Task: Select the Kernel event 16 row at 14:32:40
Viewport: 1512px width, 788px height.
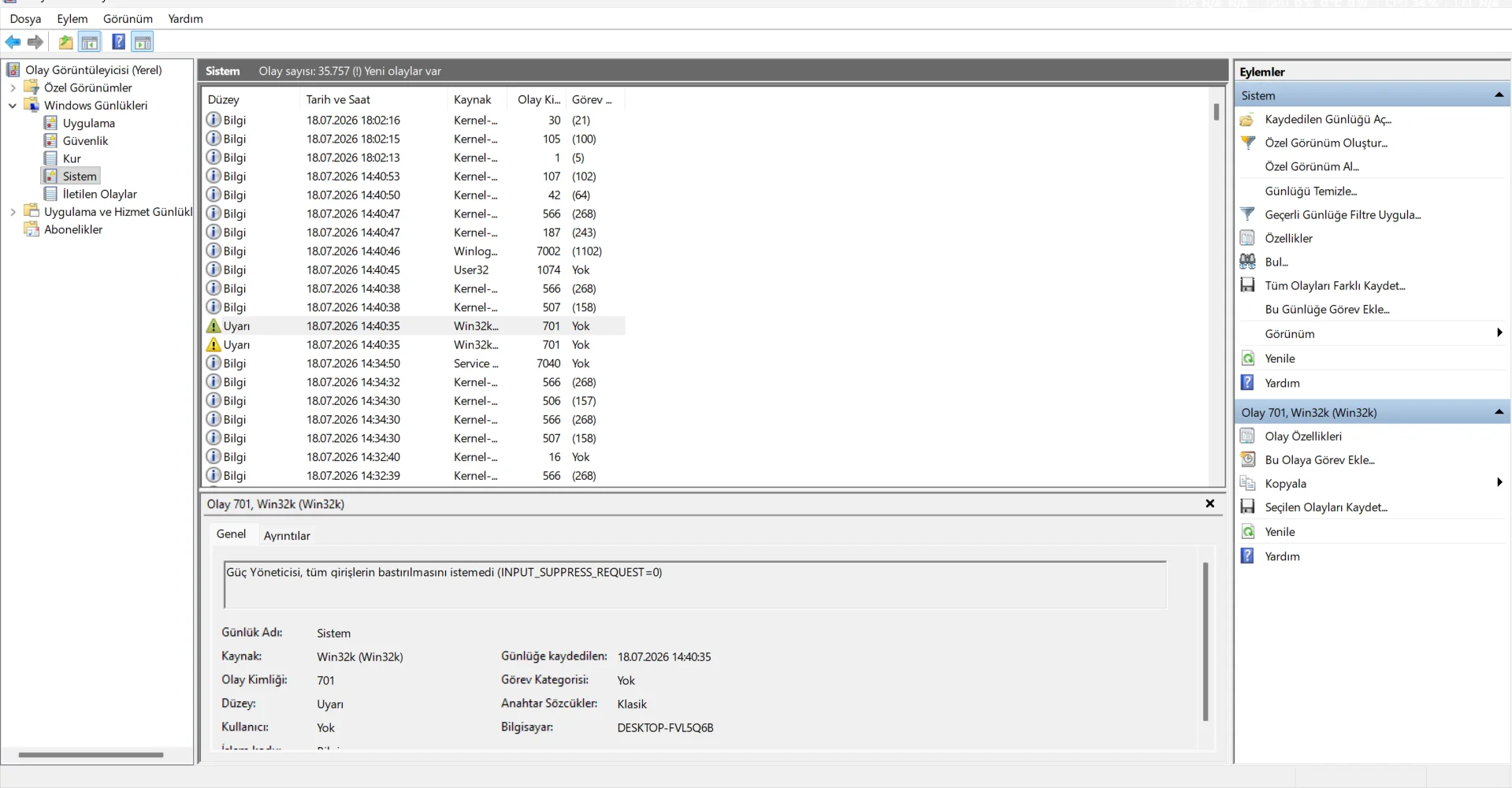Action: 414,457
